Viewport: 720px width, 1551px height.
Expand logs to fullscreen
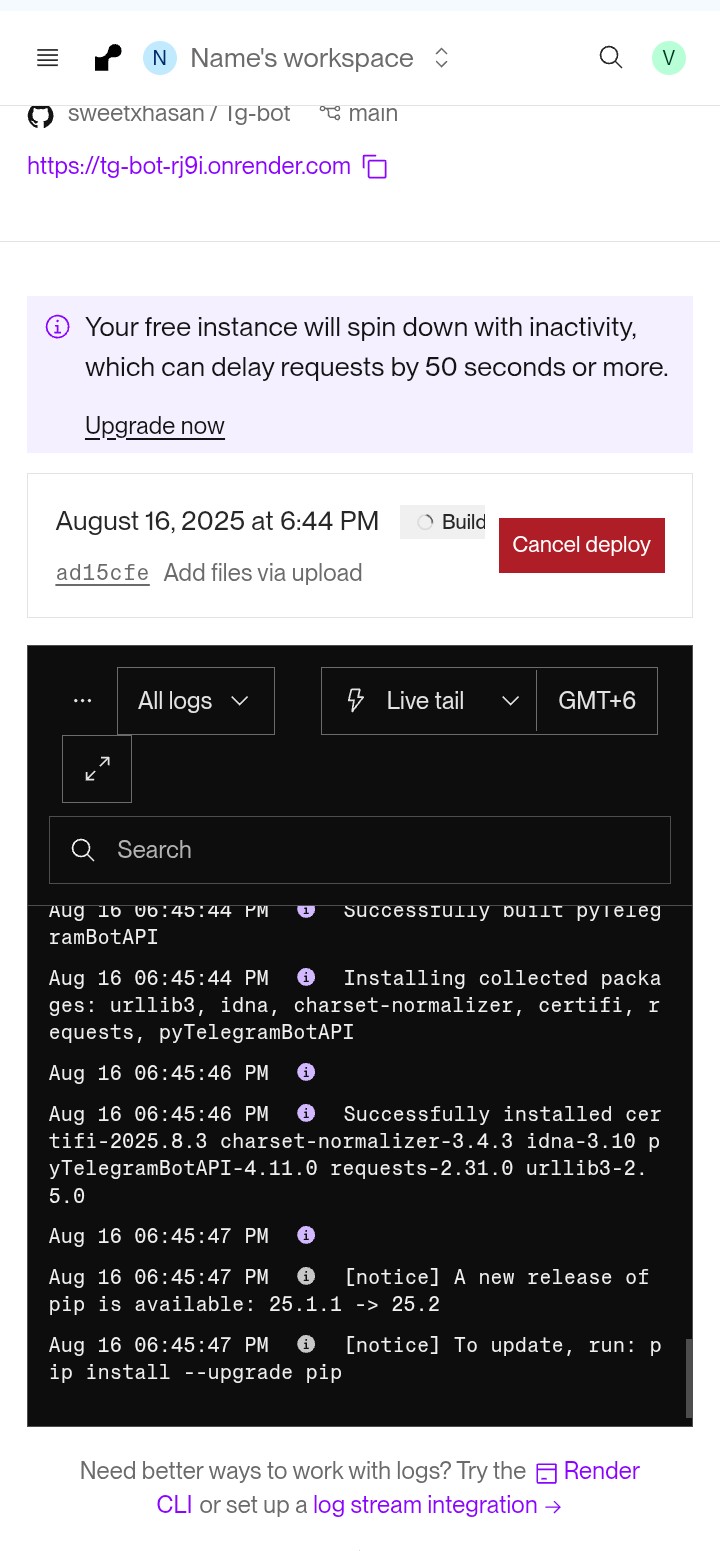[97, 769]
